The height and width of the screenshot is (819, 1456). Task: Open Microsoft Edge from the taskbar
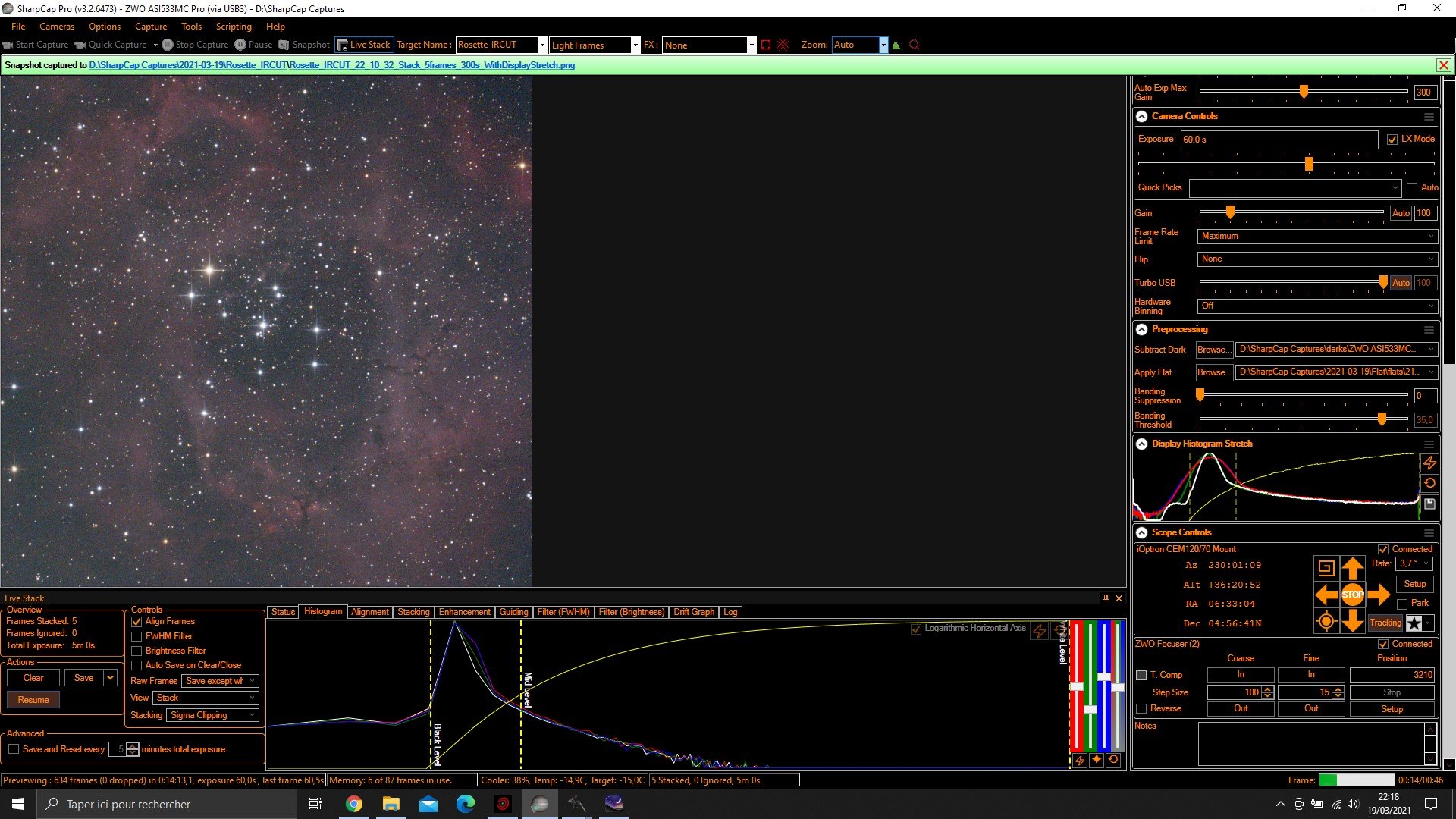coord(465,804)
